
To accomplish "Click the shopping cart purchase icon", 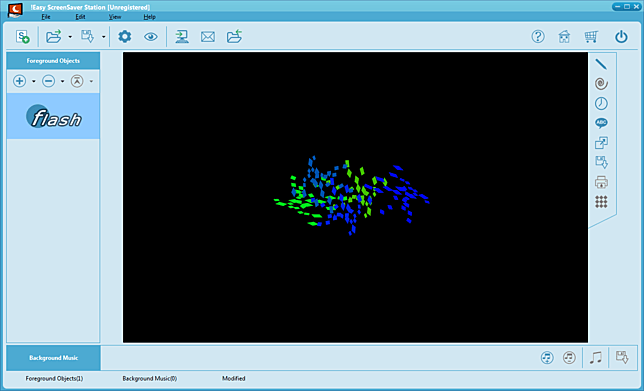I will [591, 37].
